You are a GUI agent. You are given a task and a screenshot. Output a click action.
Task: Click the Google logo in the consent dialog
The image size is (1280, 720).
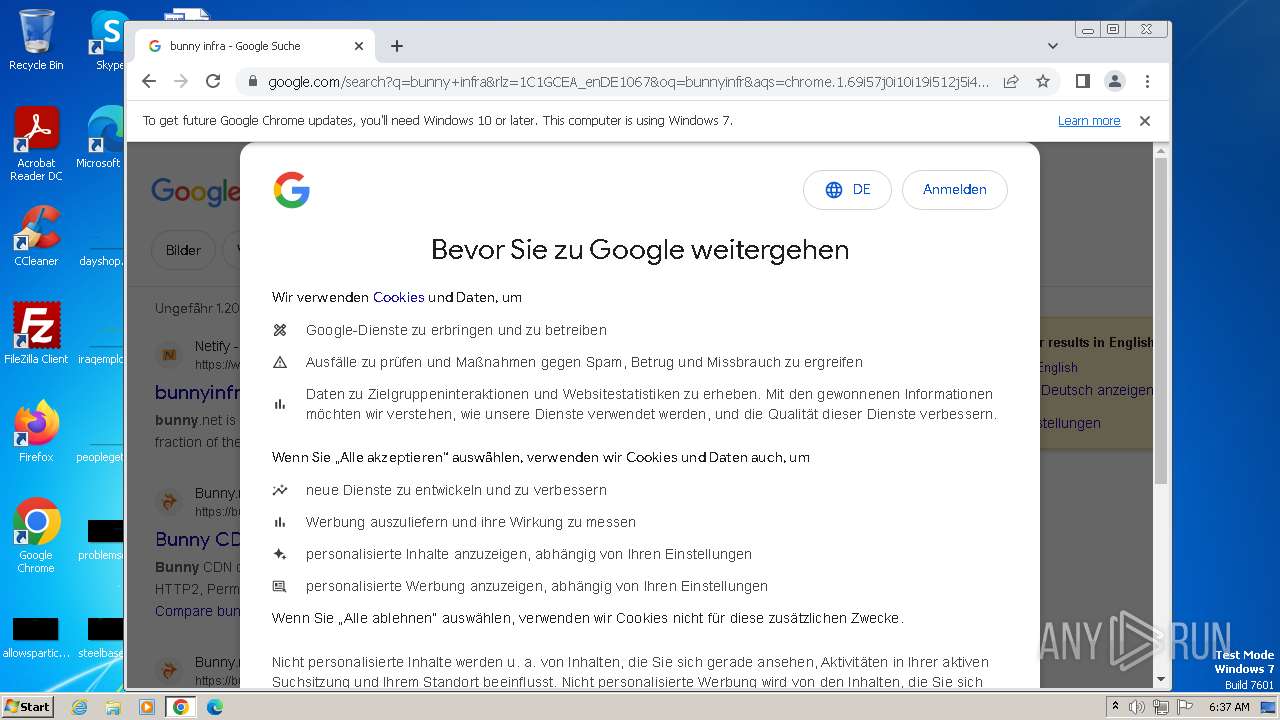point(292,190)
